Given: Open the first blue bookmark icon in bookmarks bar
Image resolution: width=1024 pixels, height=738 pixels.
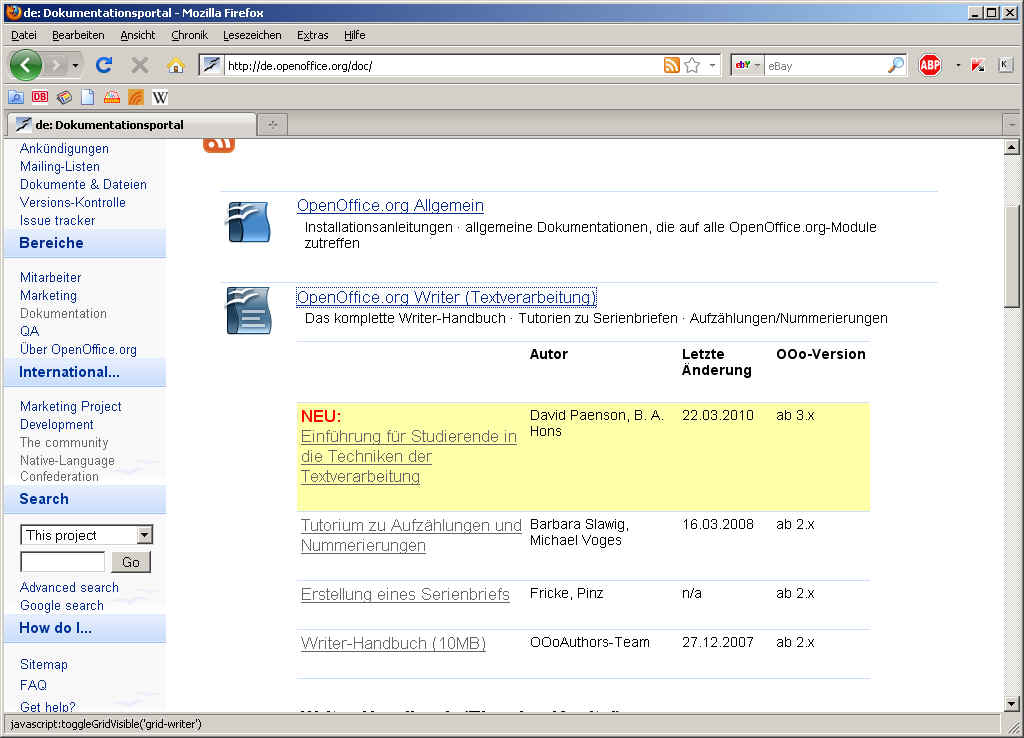Looking at the screenshot, I should click(16, 97).
